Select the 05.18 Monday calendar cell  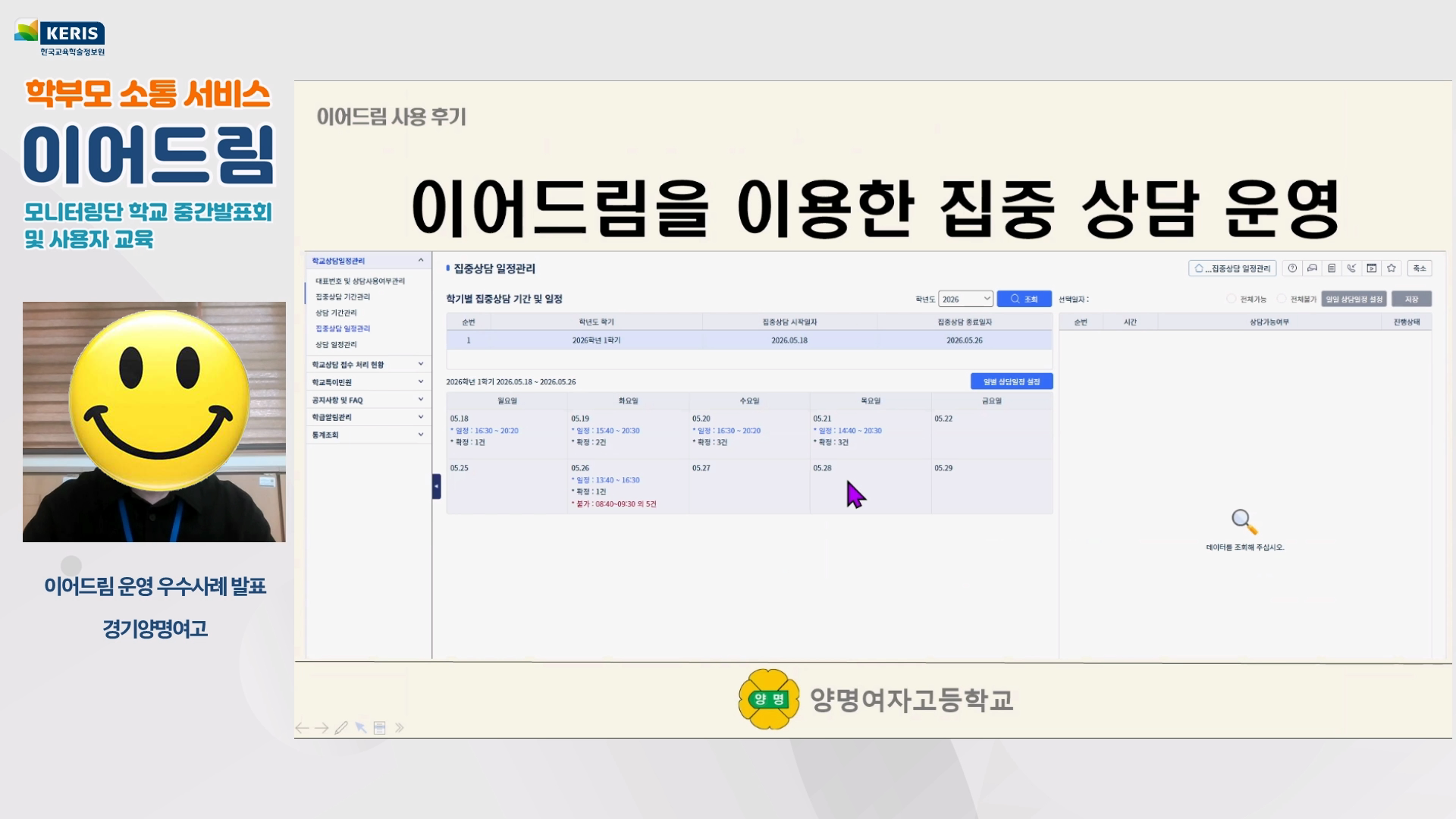pos(507,433)
